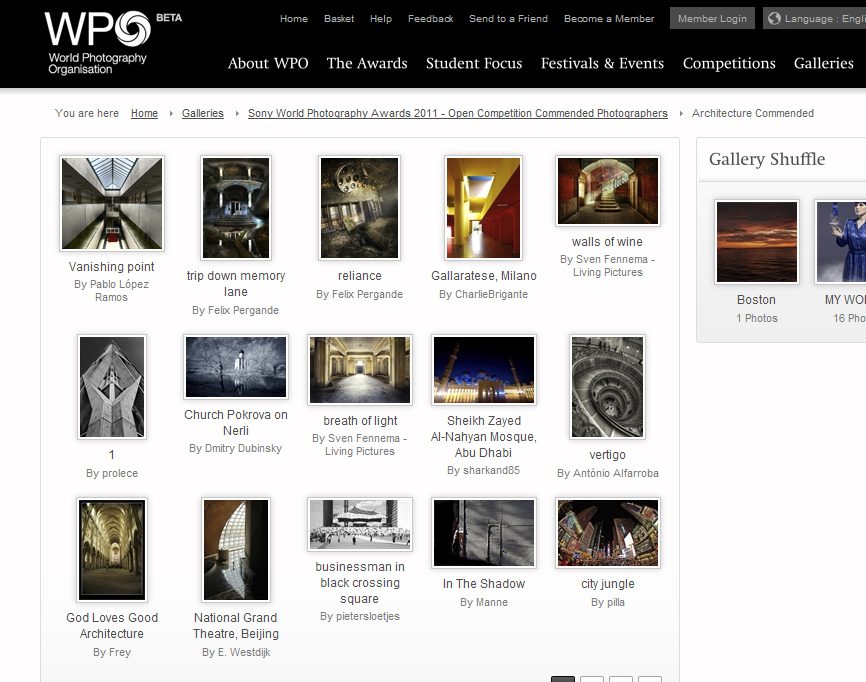Click the Send to a Friend link
Viewport: 866px width, 682px height.
point(508,19)
